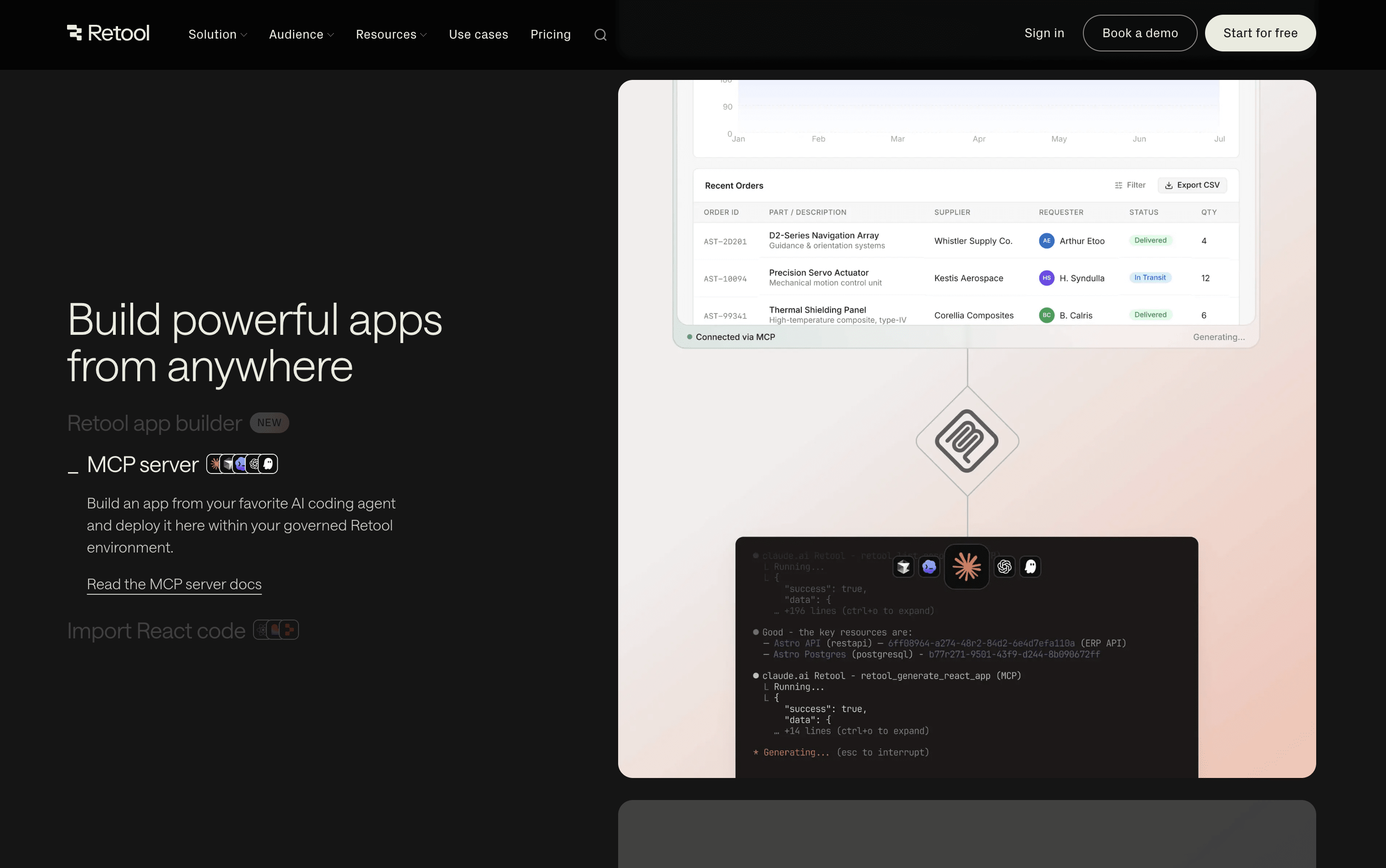Click the Thermal Shielding Panel part name
The width and height of the screenshot is (1386, 868).
coord(817,310)
